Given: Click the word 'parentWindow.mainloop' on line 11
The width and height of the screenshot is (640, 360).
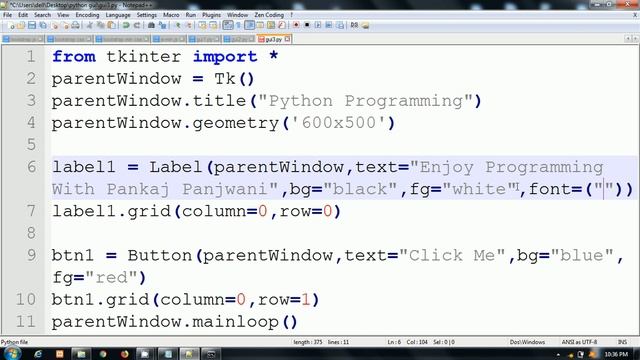Looking at the screenshot, I should click(x=165, y=322).
